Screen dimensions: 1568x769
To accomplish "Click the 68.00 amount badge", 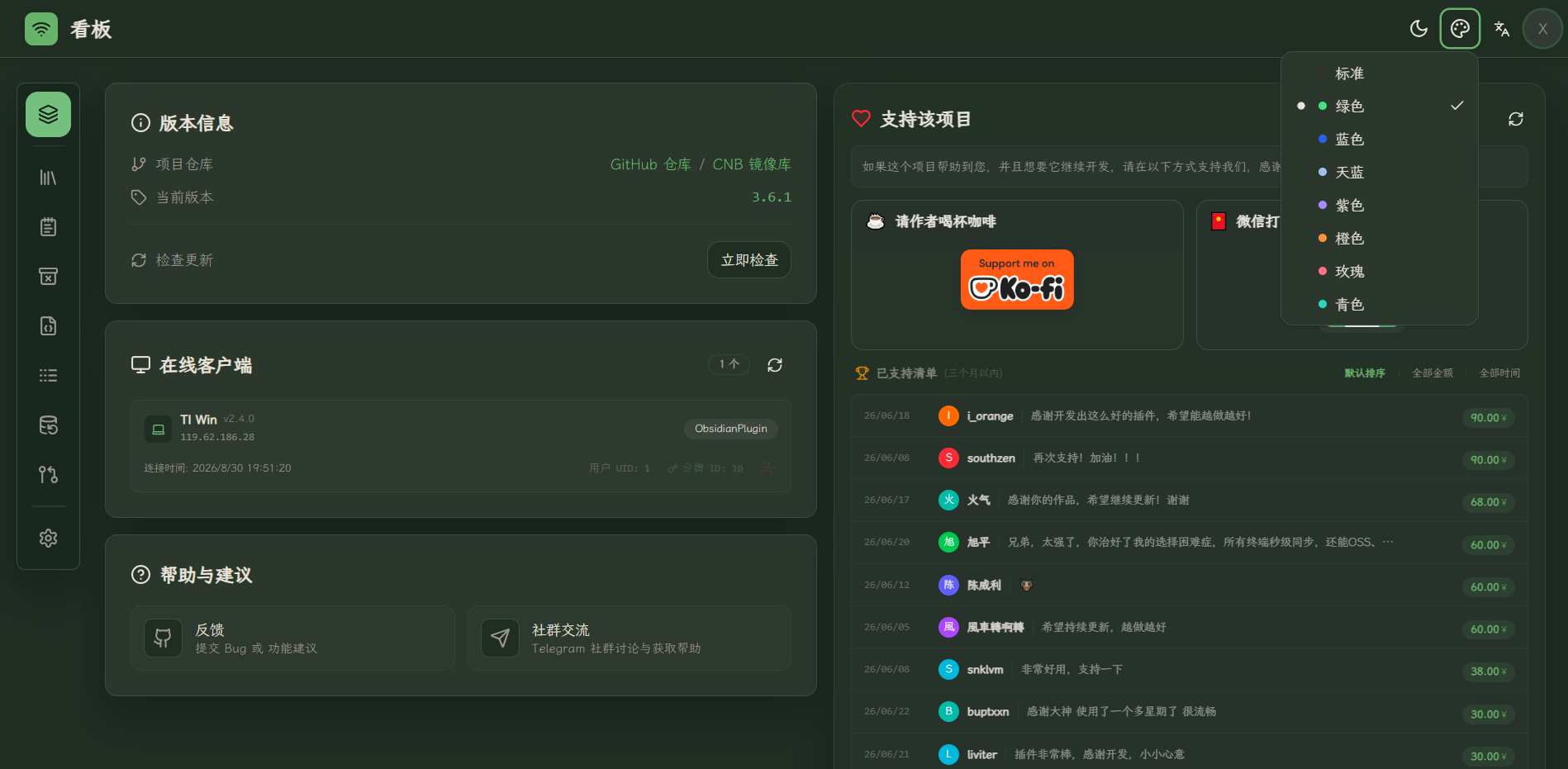I will (1488, 502).
